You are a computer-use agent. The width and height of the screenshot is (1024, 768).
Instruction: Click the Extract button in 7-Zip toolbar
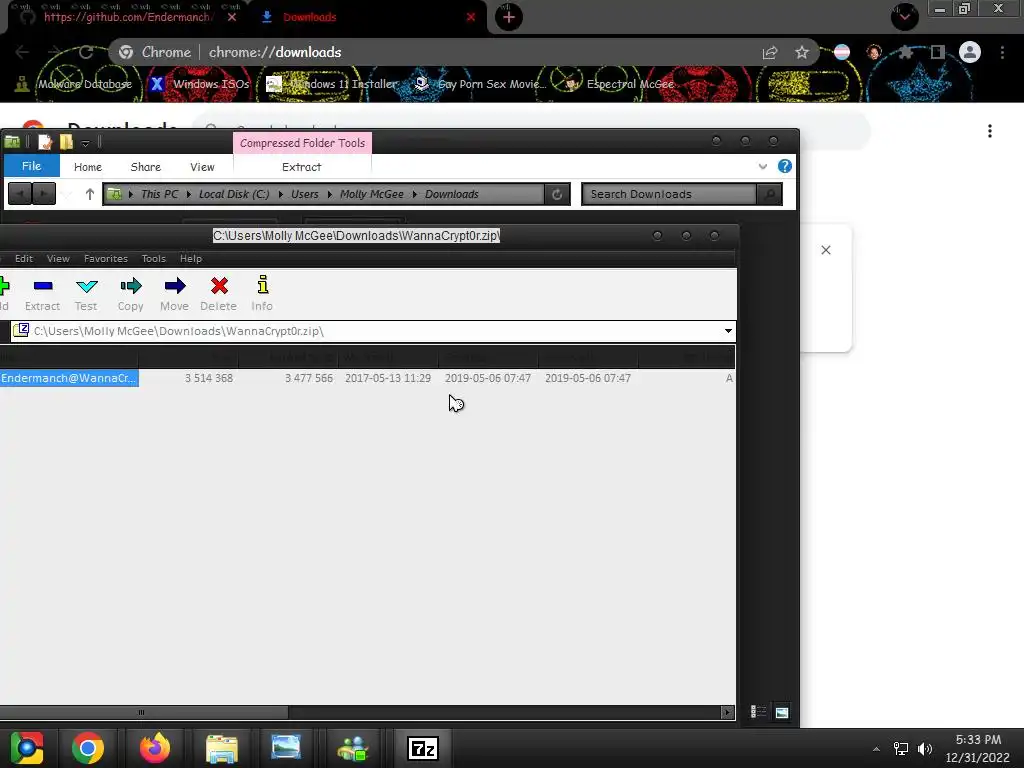pos(42,294)
